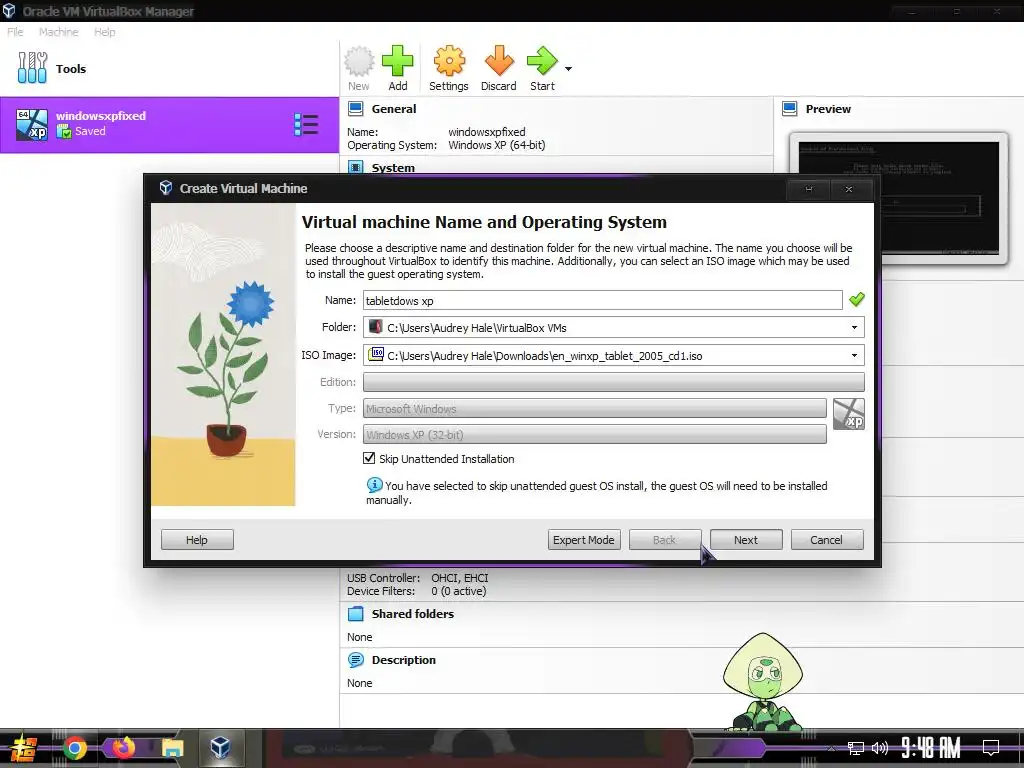This screenshot has height=768, width=1024.
Task: Close the Create Virtual Machine dialog
Action: pyautogui.click(x=849, y=189)
